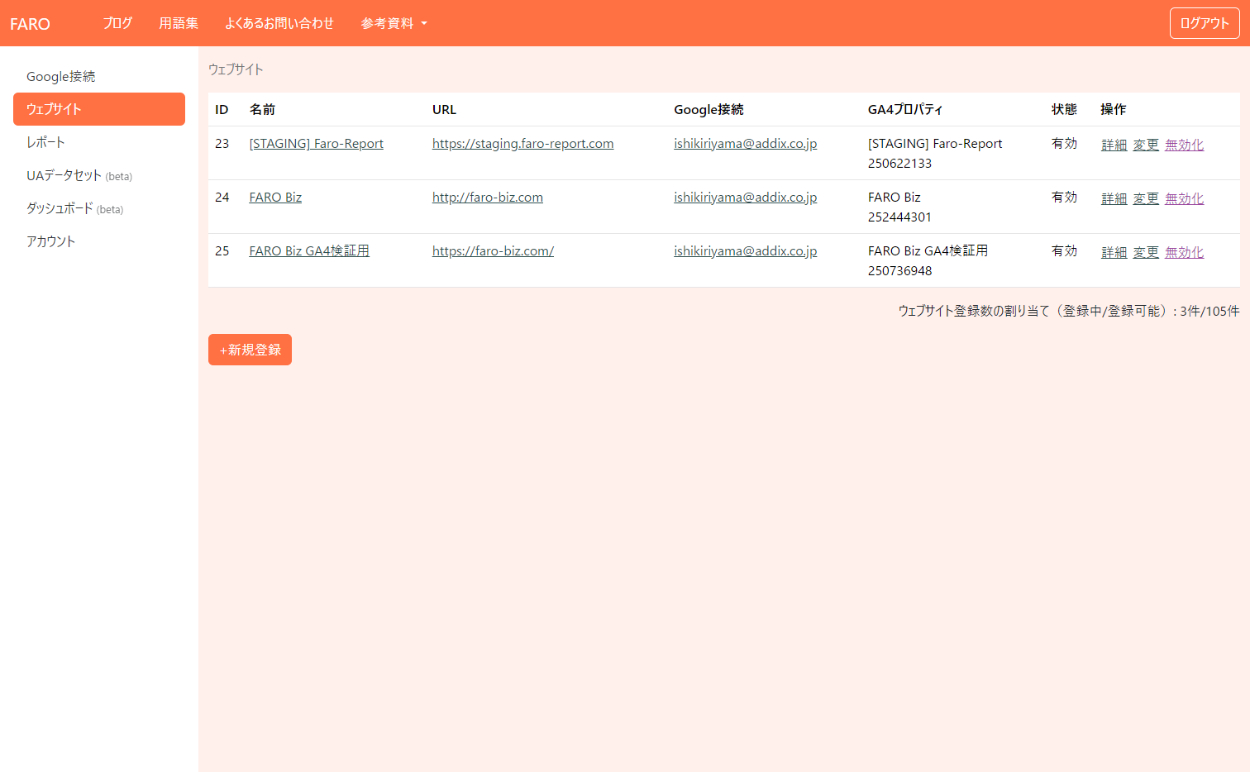The image size is (1250, 772).
Task: Click the +新規登録 button
Action: pos(250,350)
